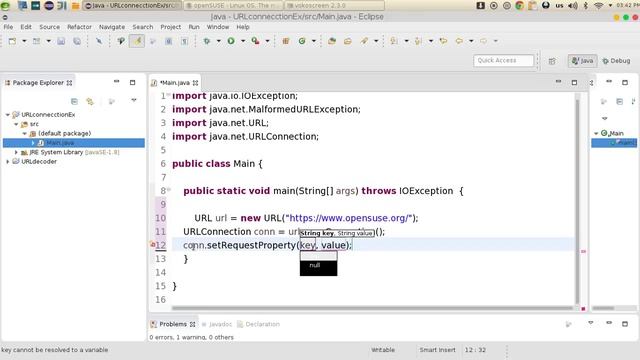Open the Run configurations dropdown arrow

click(243, 41)
